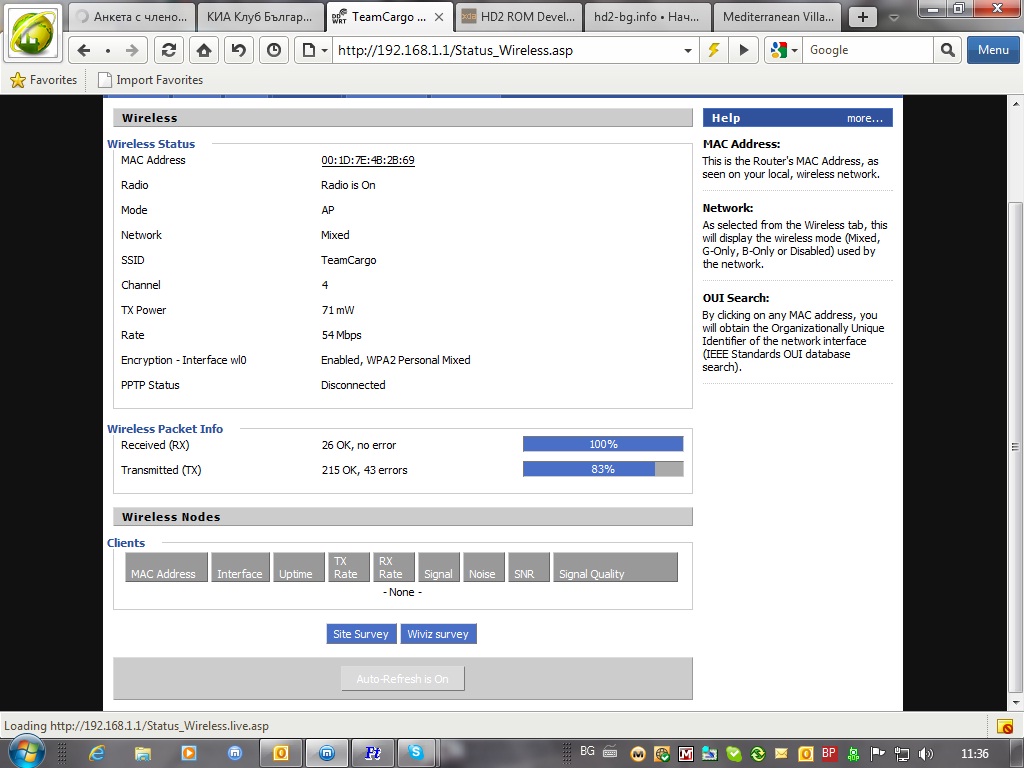Click the Site Survey button
The height and width of the screenshot is (768, 1024).
pyautogui.click(x=361, y=634)
